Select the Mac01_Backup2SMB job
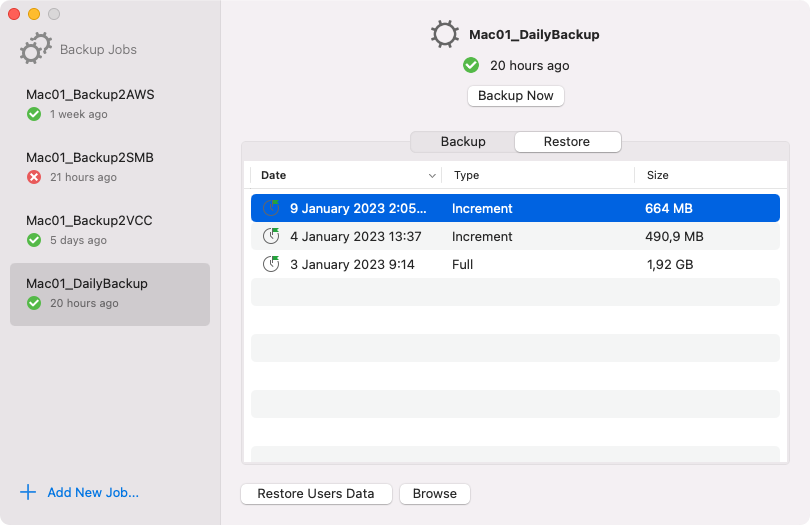The height and width of the screenshot is (525, 810). pos(90,158)
